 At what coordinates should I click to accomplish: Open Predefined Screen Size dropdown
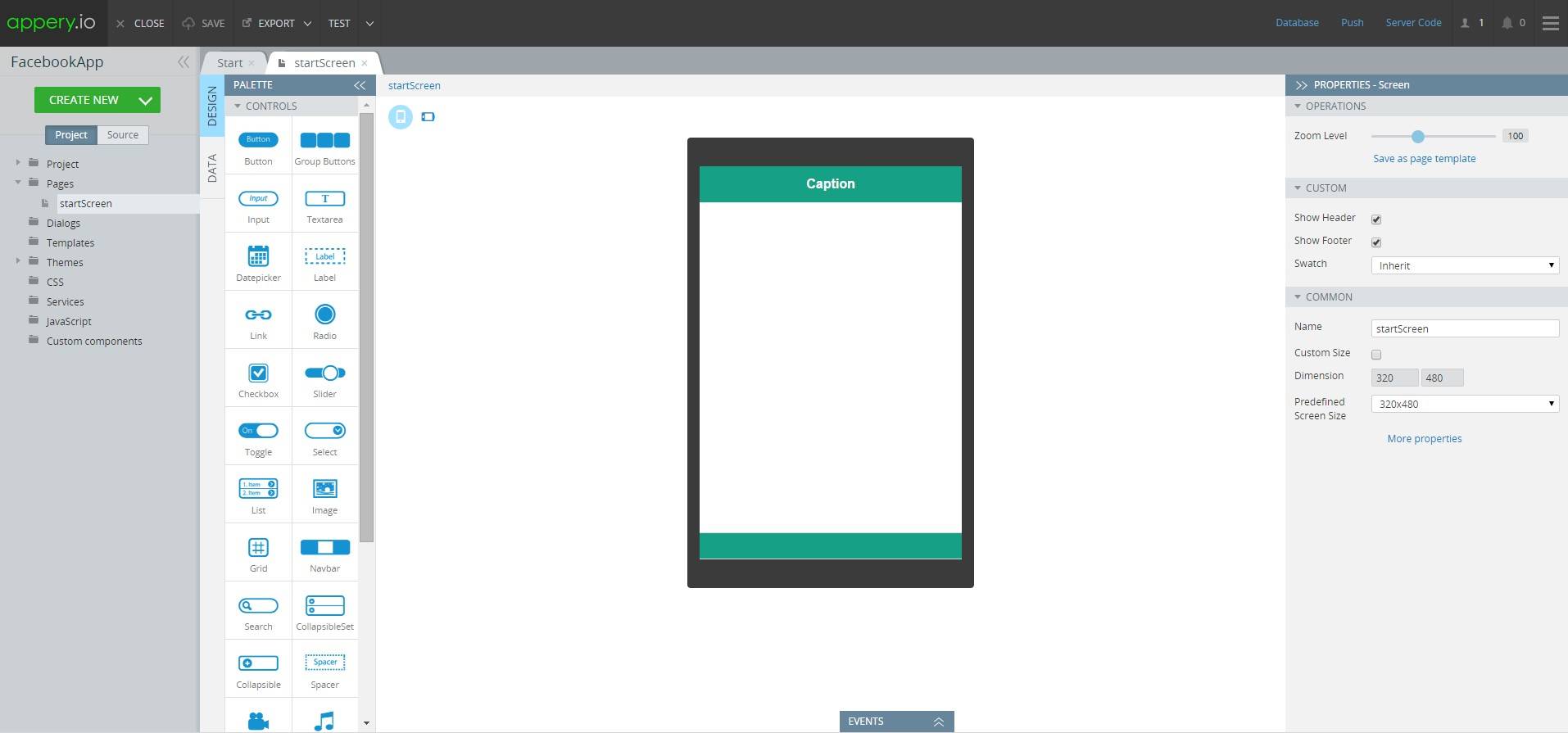tap(1464, 404)
